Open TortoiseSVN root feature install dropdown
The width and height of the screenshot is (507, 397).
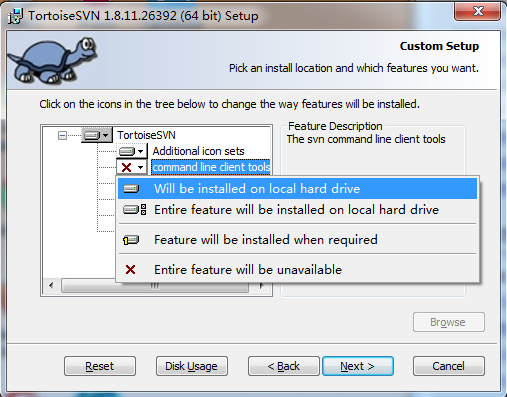pos(97,135)
